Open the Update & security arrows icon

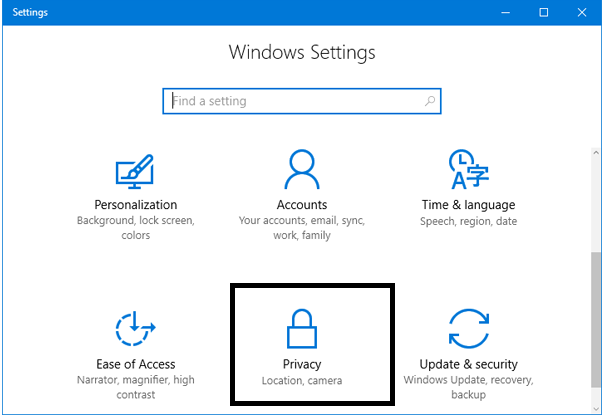(x=469, y=329)
